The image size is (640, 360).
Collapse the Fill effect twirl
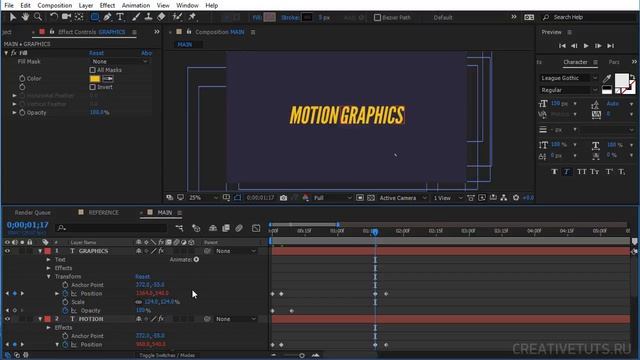6,53
